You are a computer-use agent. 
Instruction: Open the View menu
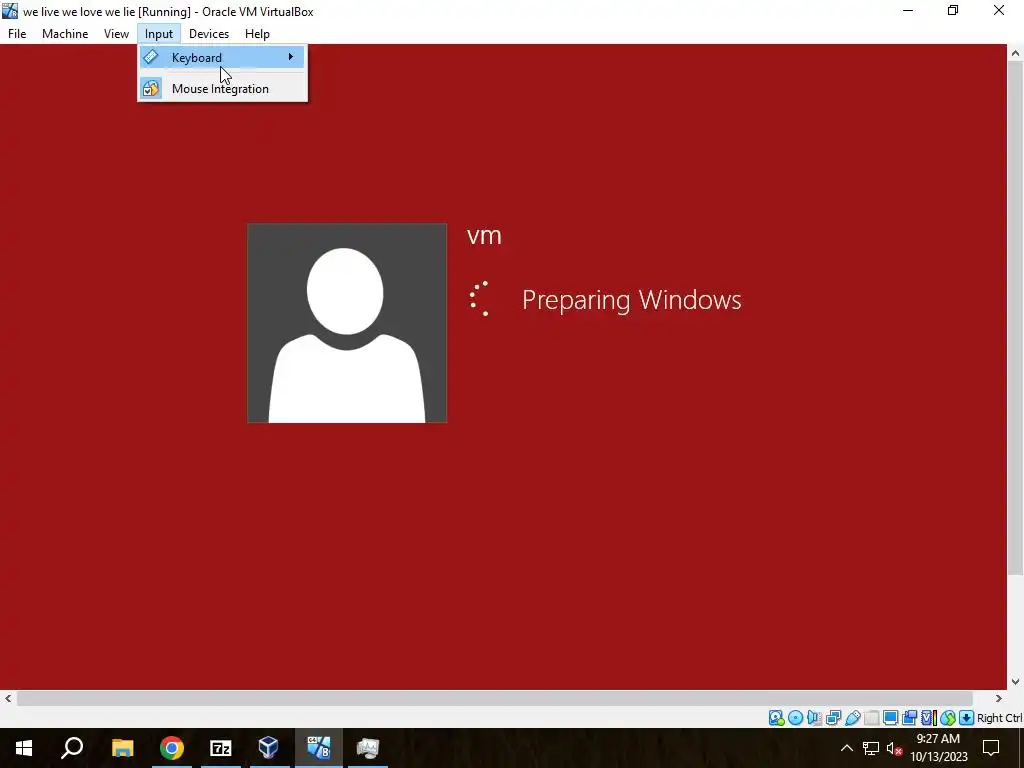[x=116, y=34]
